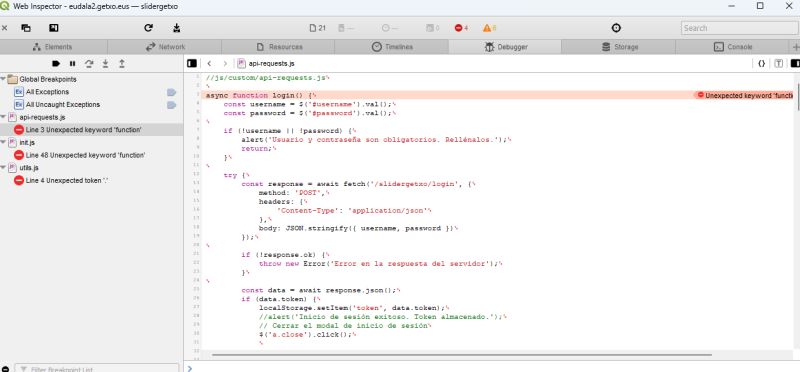The image size is (800, 372).
Task: Go back in content view history
Action: click(x=209, y=64)
